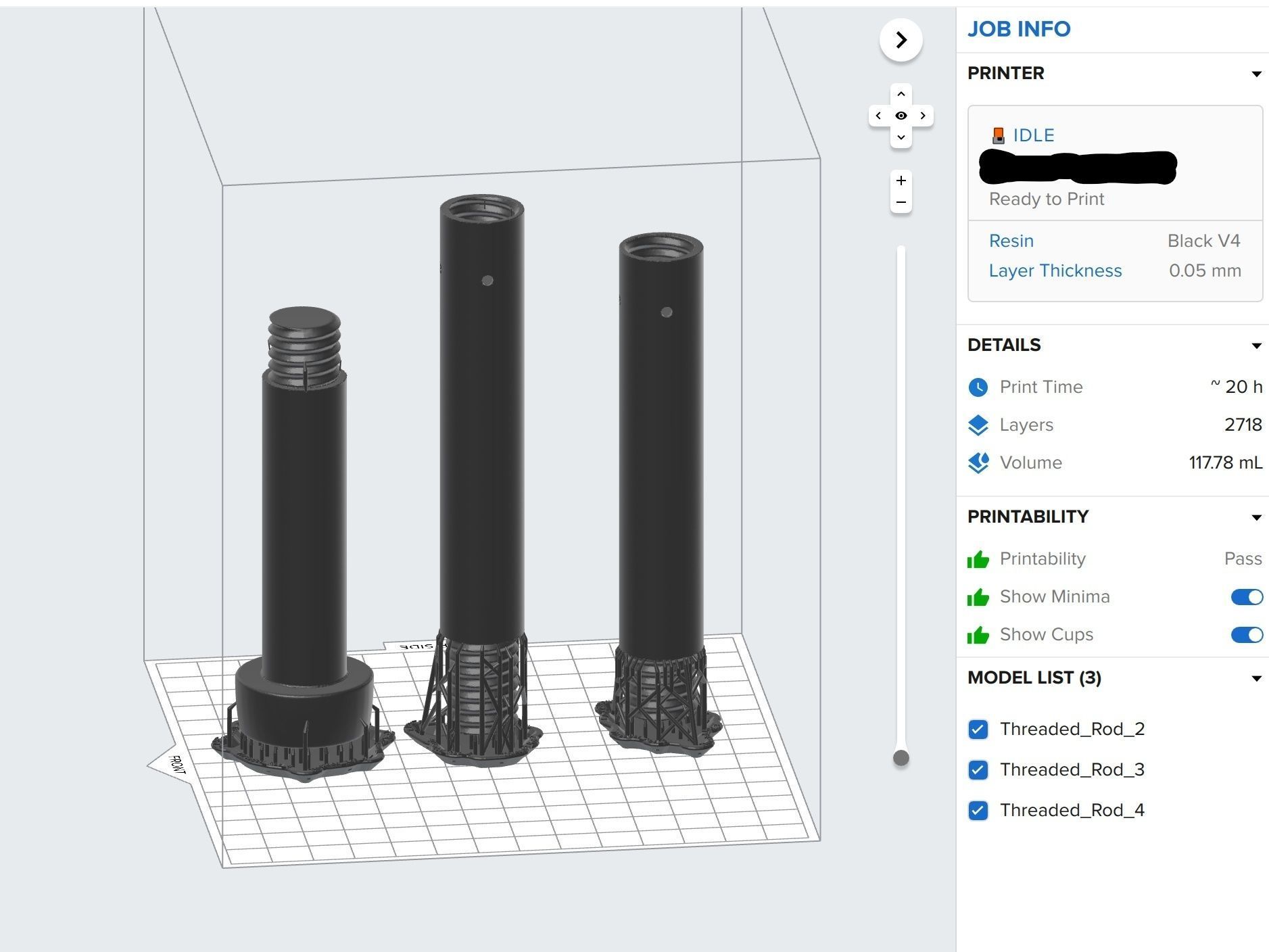This screenshot has width=1269, height=952.
Task: Click the orange printer status icon
Action: pyautogui.click(x=999, y=135)
